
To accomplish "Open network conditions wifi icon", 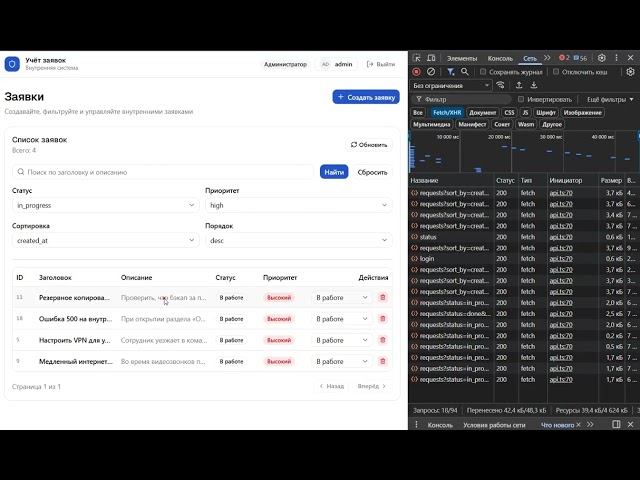I will click(500, 85).
